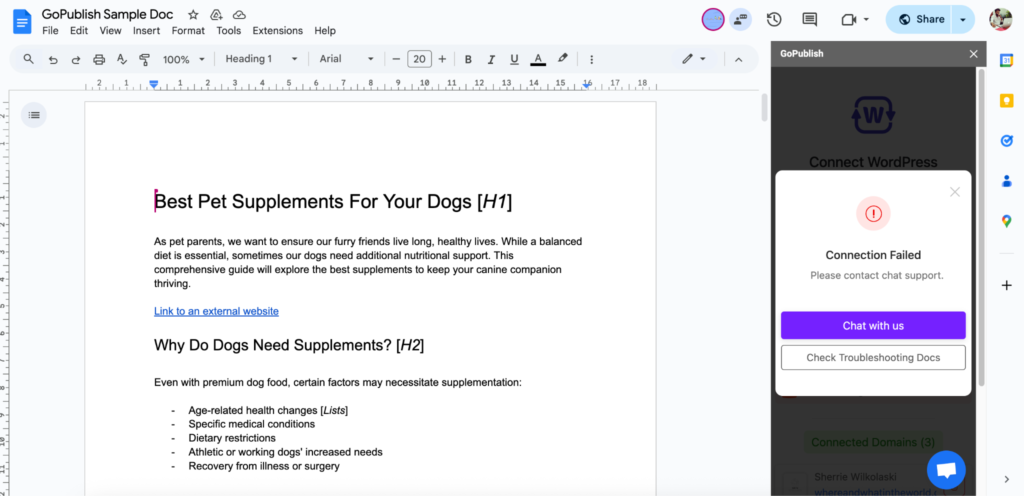Open the View menu

pos(110,31)
